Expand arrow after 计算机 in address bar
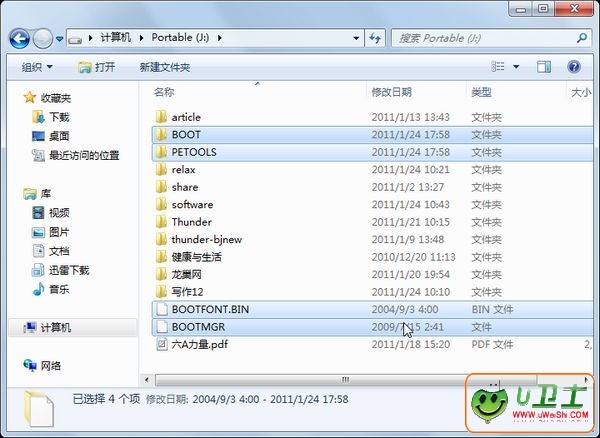Viewport: 600px width, 438px height. 141,38
